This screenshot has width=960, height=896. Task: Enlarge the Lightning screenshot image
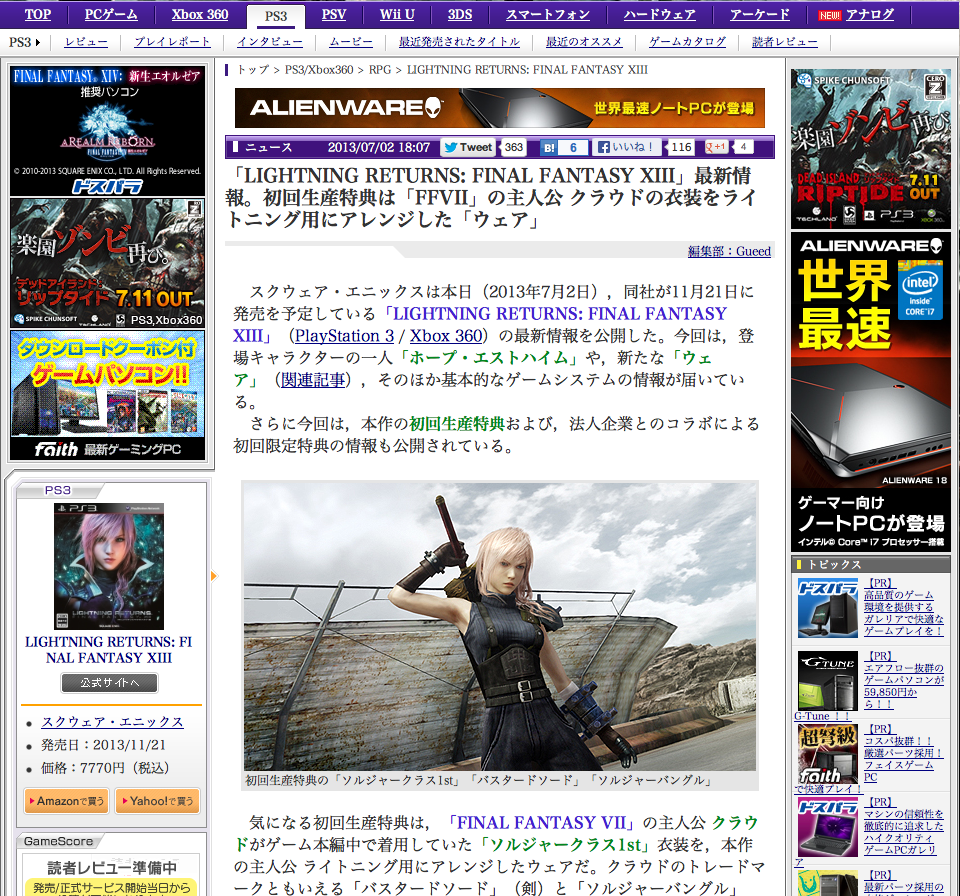point(500,626)
